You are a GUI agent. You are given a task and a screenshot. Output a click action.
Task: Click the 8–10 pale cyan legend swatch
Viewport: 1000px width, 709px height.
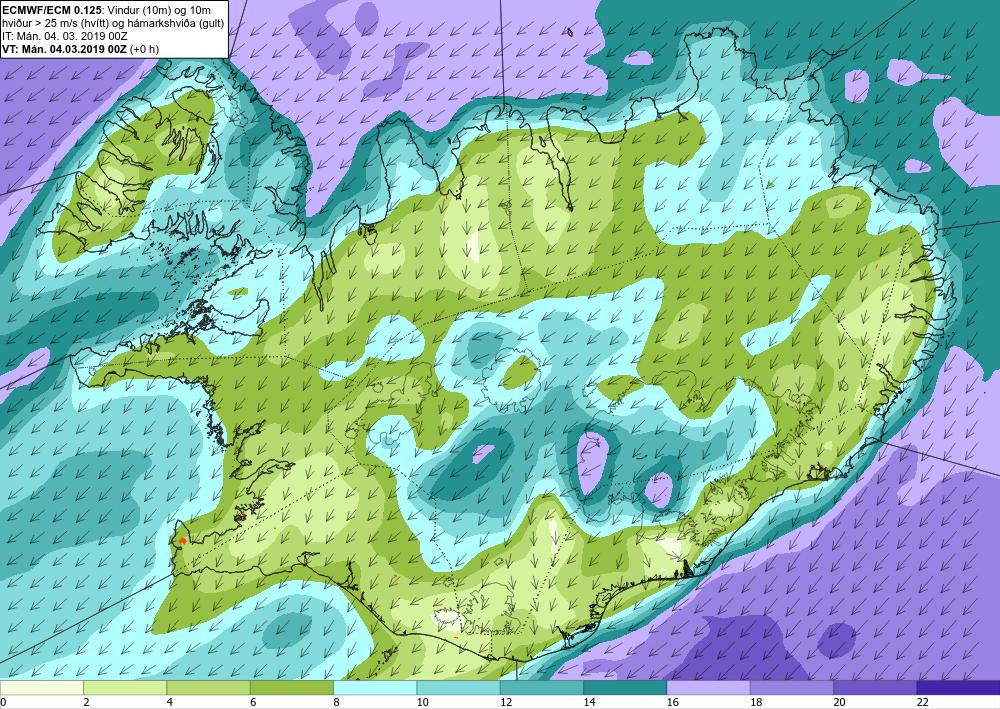tap(375, 687)
